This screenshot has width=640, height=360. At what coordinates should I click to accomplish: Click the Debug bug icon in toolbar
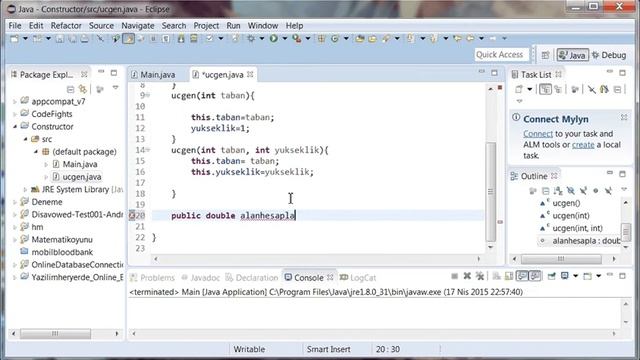[251, 38]
